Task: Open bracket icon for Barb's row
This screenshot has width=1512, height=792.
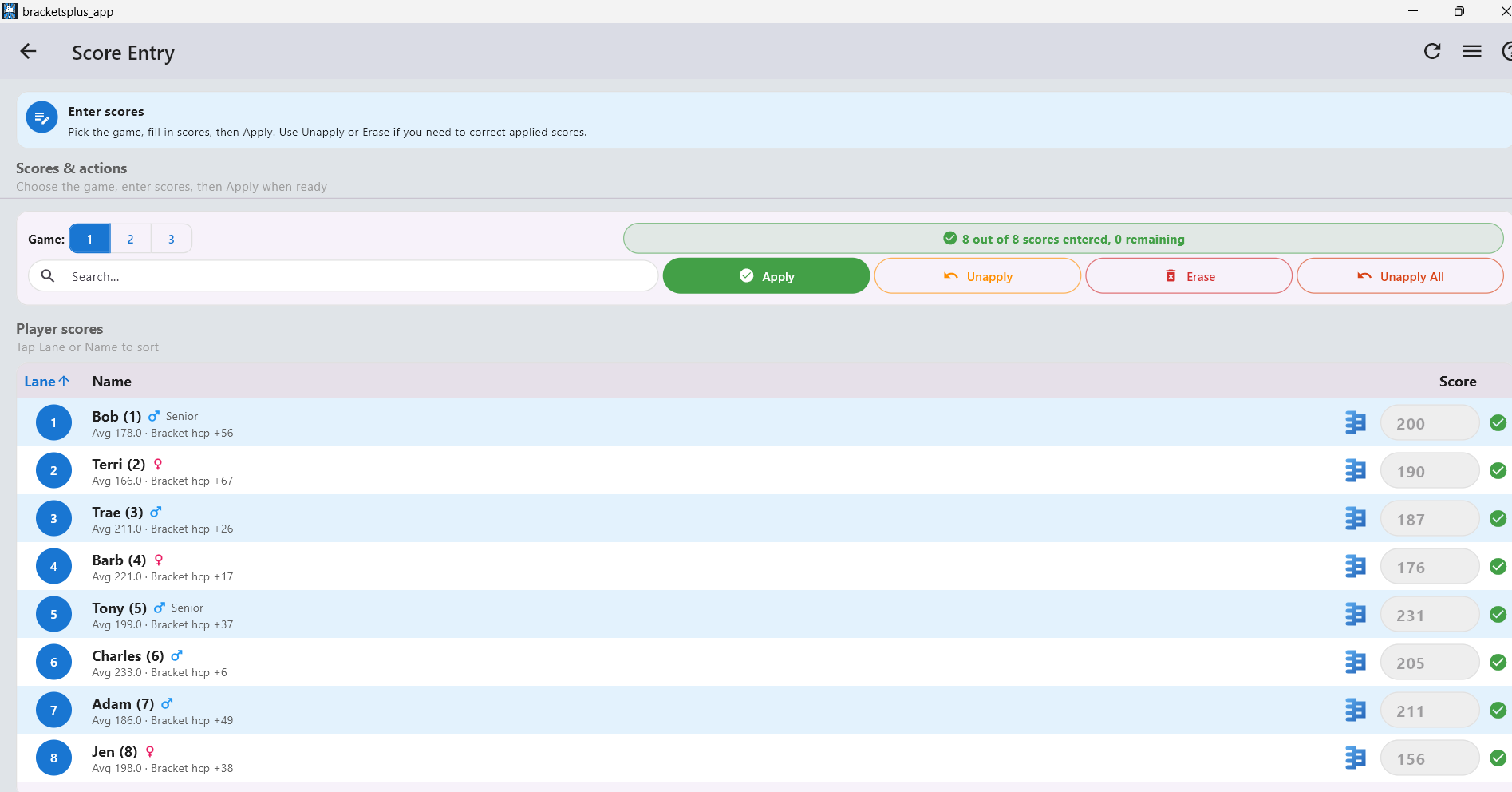Action: [1355, 566]
